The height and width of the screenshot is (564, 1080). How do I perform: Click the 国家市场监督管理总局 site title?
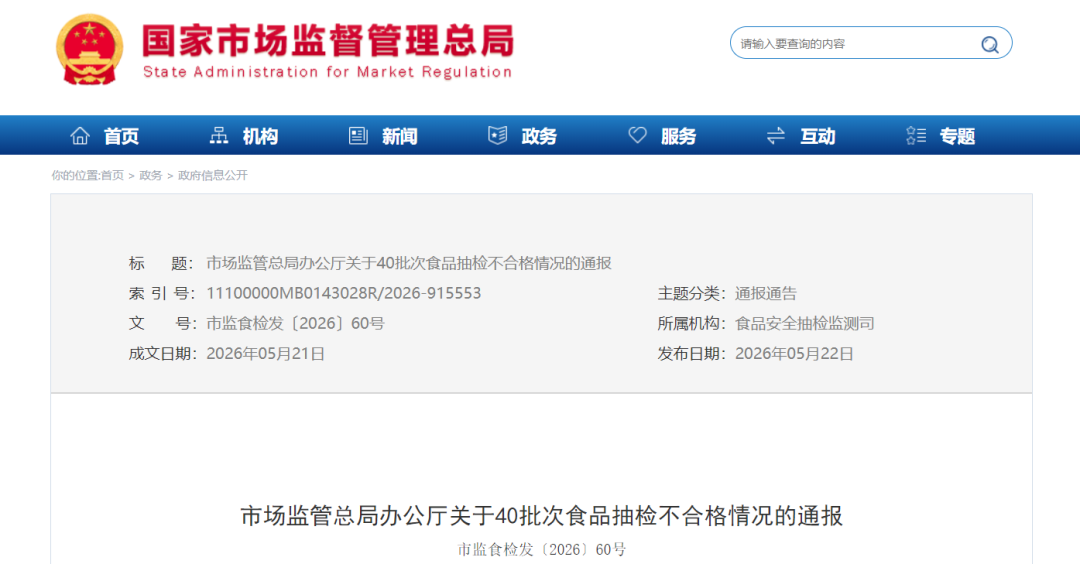(328, 40)
